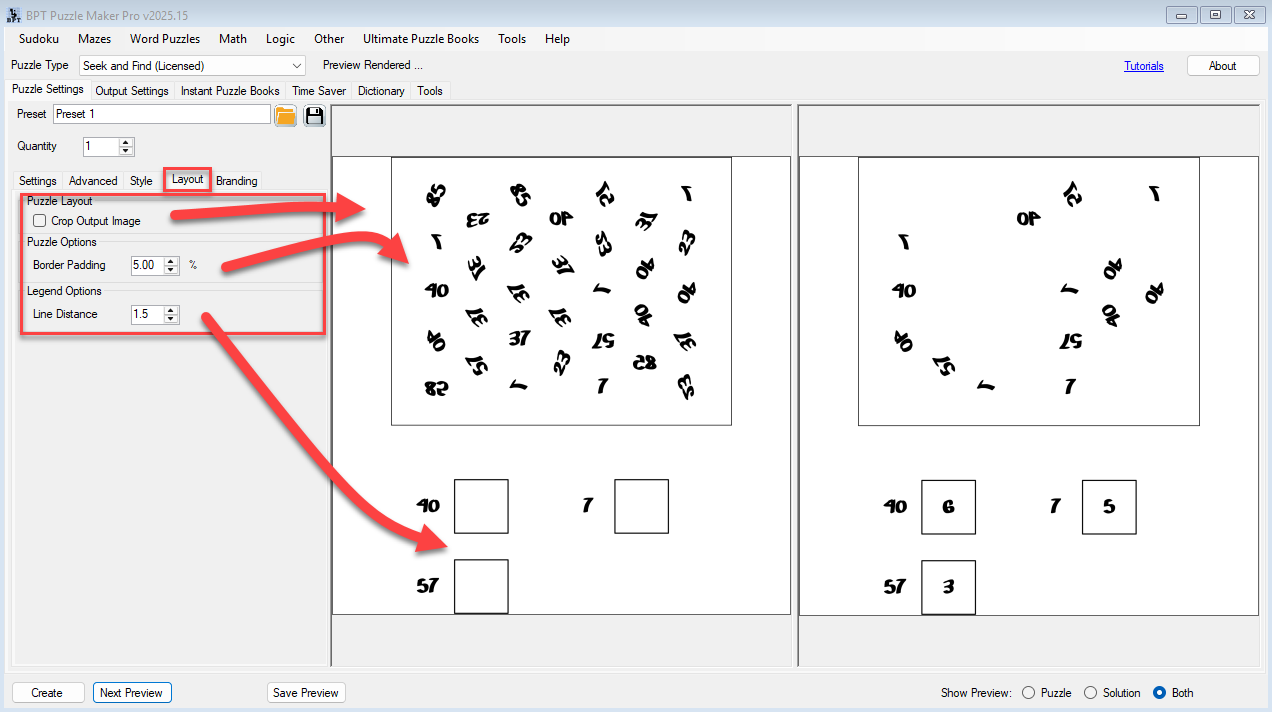
Task: Click the Preset name input field
Action: click(161, 114)
